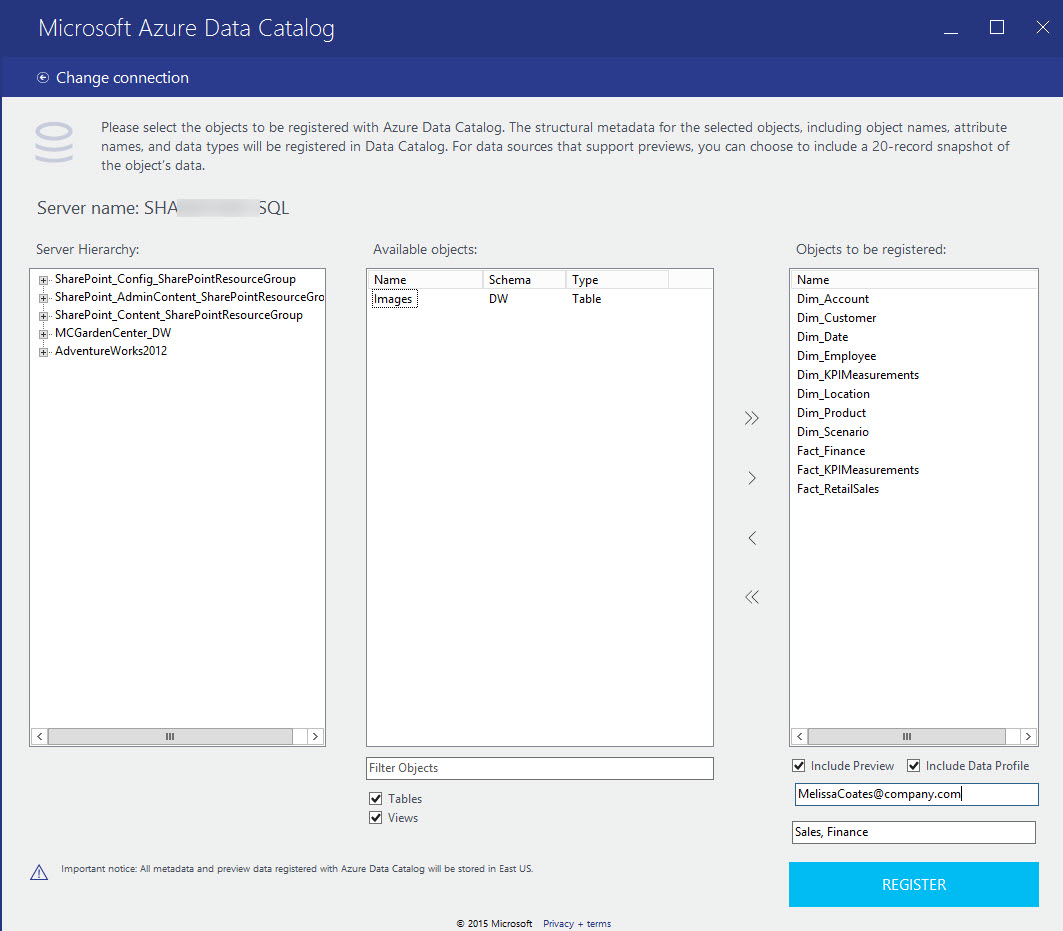
Task: Click the REGISTER button
Action: (x=913, y=884)
